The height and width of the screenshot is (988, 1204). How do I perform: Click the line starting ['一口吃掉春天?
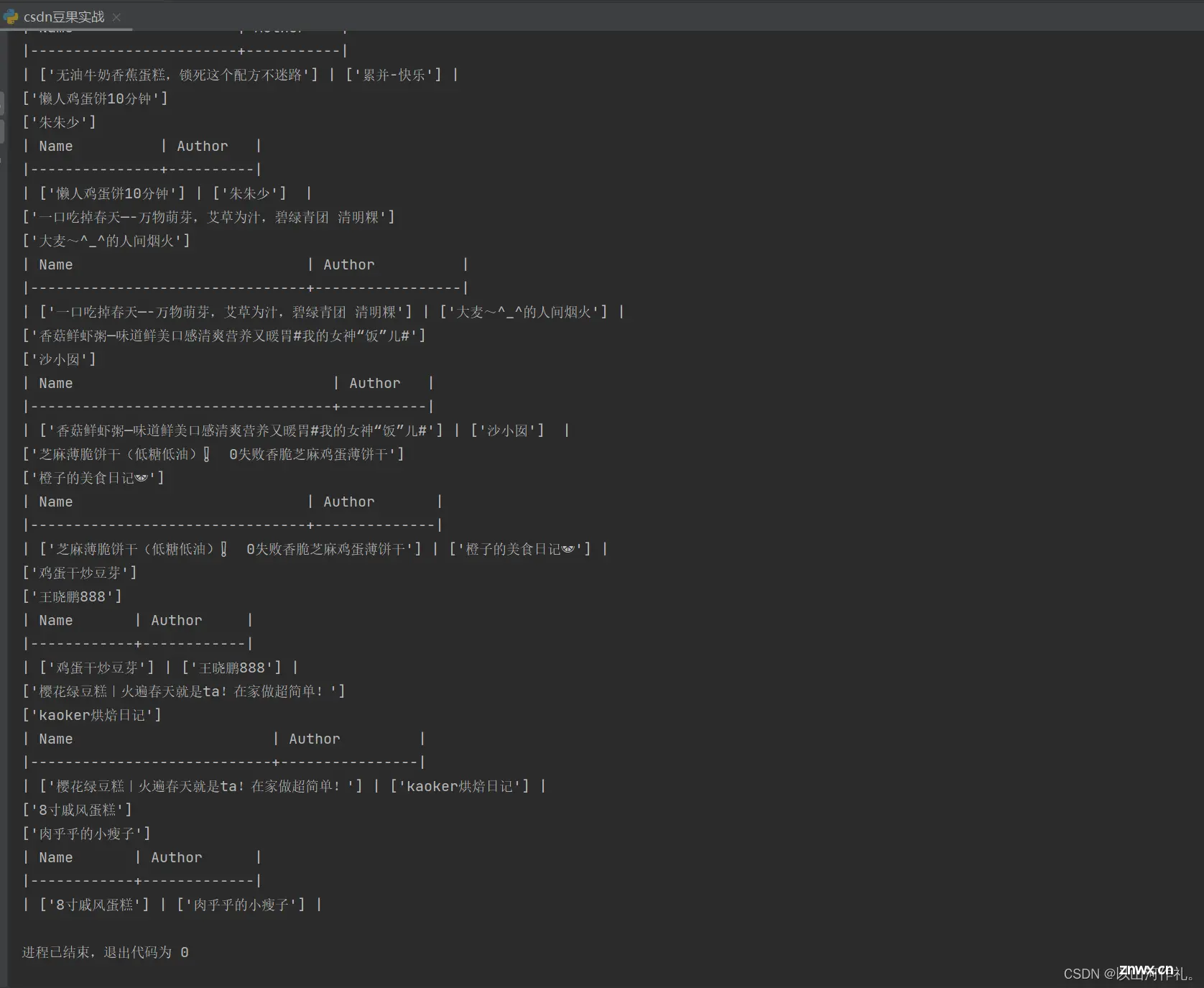pyautogui.click(x=208, y=217)
